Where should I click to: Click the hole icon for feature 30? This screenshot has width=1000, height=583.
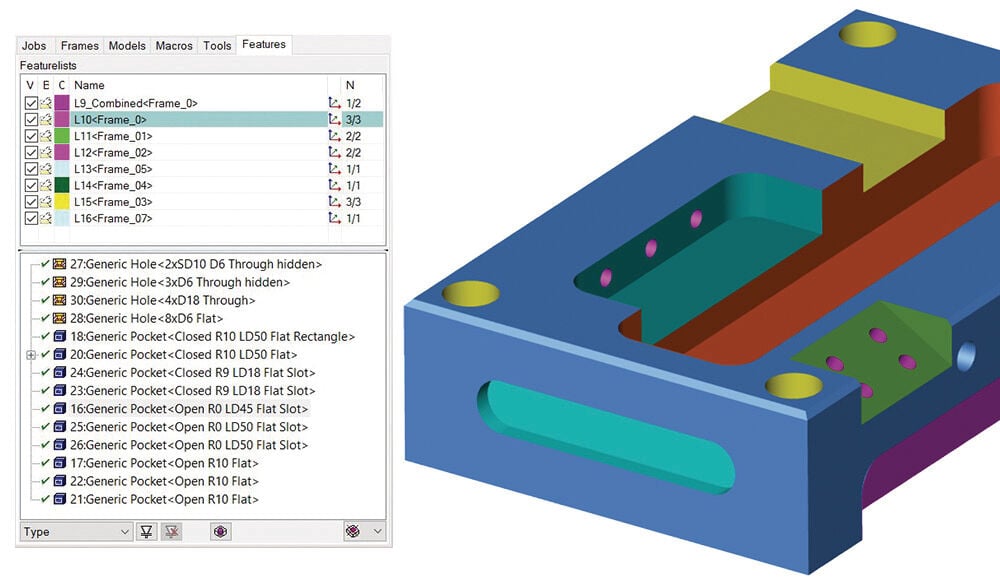pyautogui.click(x=59, y=300)
